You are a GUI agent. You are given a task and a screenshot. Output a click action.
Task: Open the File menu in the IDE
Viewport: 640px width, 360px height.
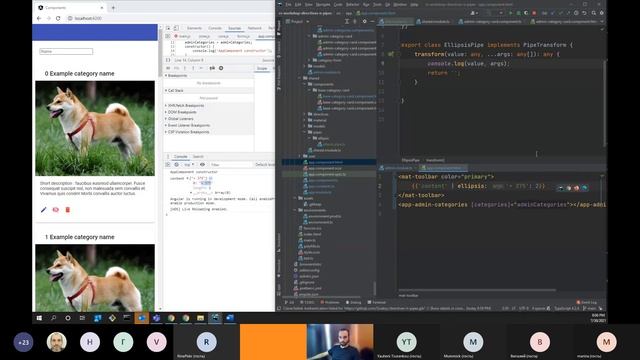[289, 4]
